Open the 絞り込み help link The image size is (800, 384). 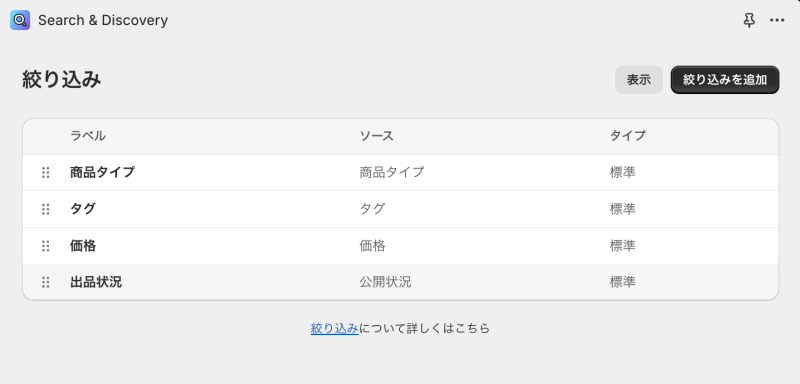(x=335, y=328)
